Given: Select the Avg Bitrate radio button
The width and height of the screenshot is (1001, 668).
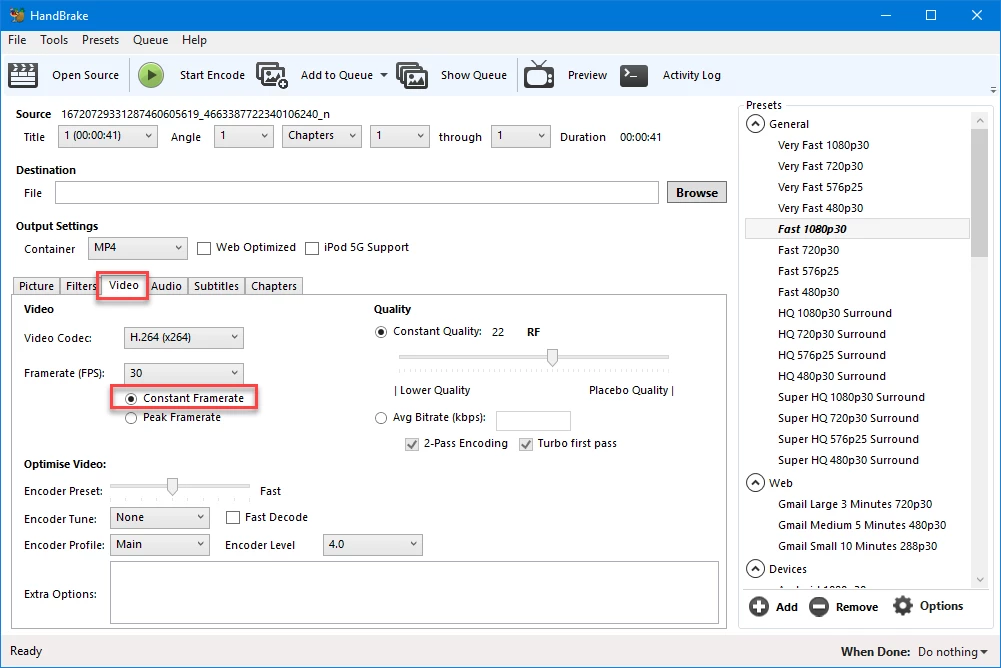Looking at the screenshot, I should 381,418.
